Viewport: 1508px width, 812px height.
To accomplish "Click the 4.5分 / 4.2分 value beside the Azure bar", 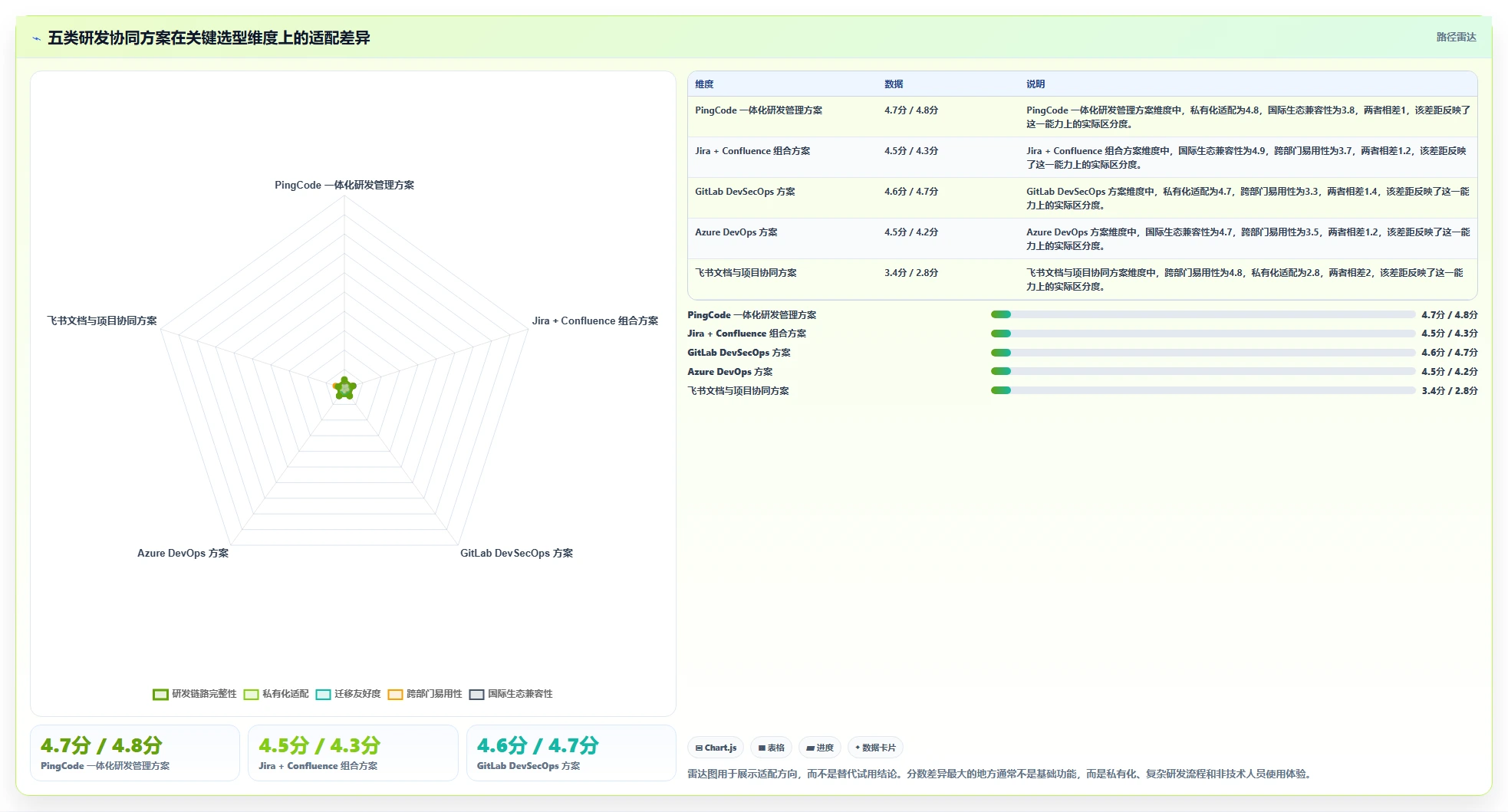I will coord(1450,372).
